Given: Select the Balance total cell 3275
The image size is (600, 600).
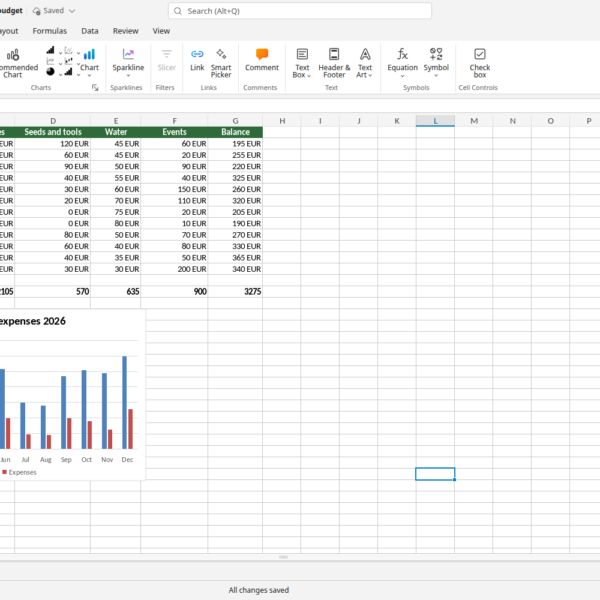Looking at the screenshot, I should point(235,292).
